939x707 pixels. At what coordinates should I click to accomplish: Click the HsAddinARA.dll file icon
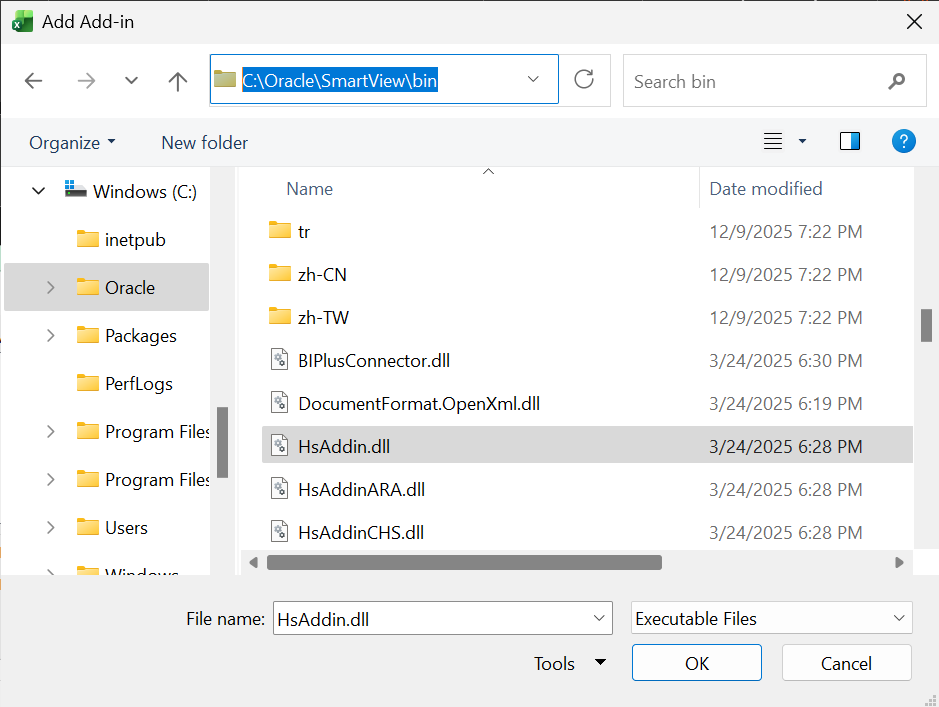click(280, 489)
